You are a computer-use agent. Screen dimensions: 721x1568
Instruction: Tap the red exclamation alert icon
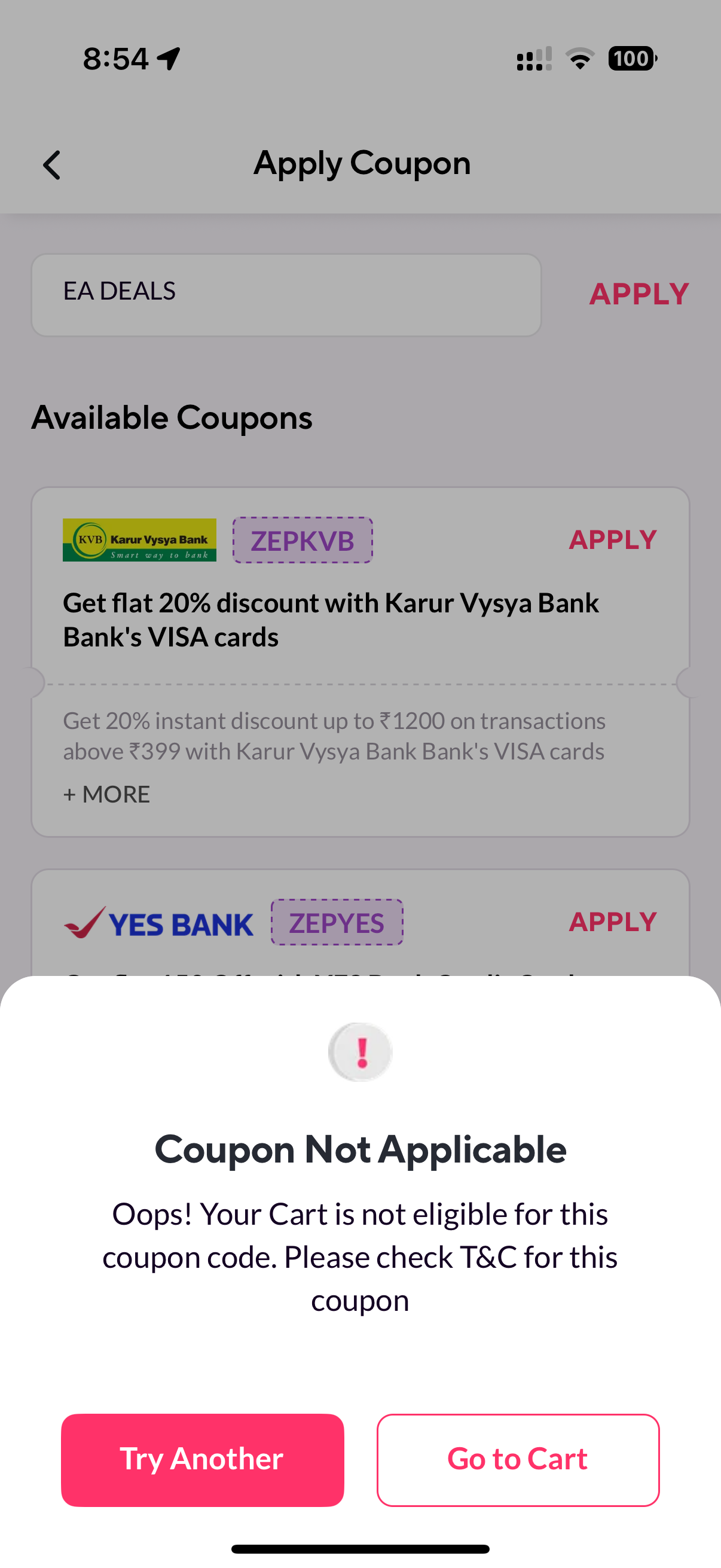tap(360, 1052)
